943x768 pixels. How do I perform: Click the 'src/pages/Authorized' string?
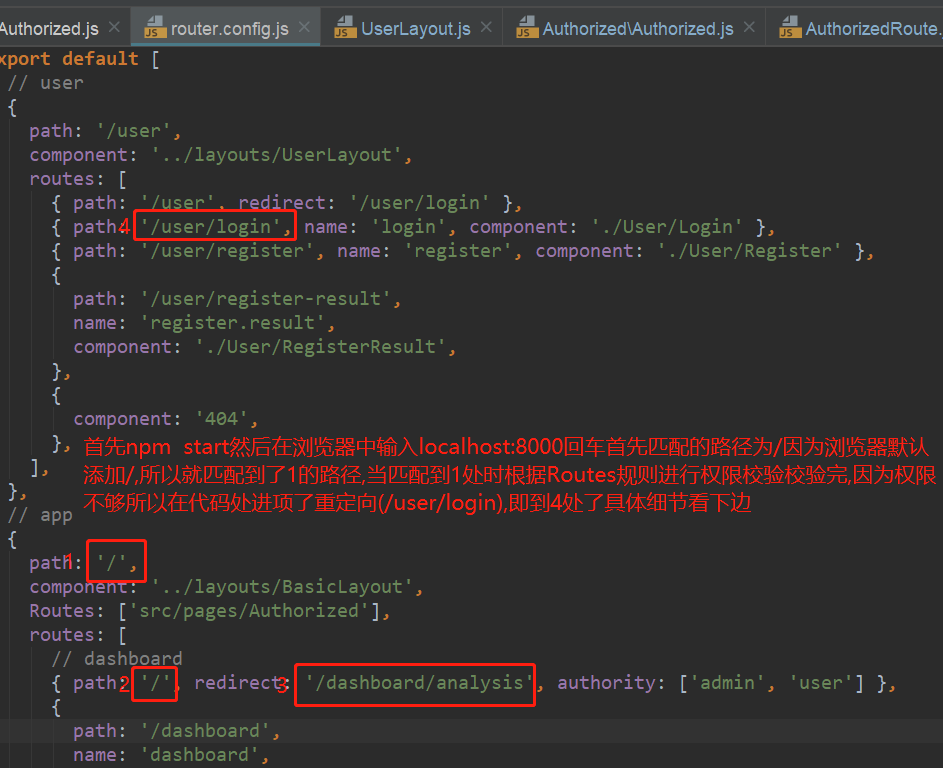[249, 611]
